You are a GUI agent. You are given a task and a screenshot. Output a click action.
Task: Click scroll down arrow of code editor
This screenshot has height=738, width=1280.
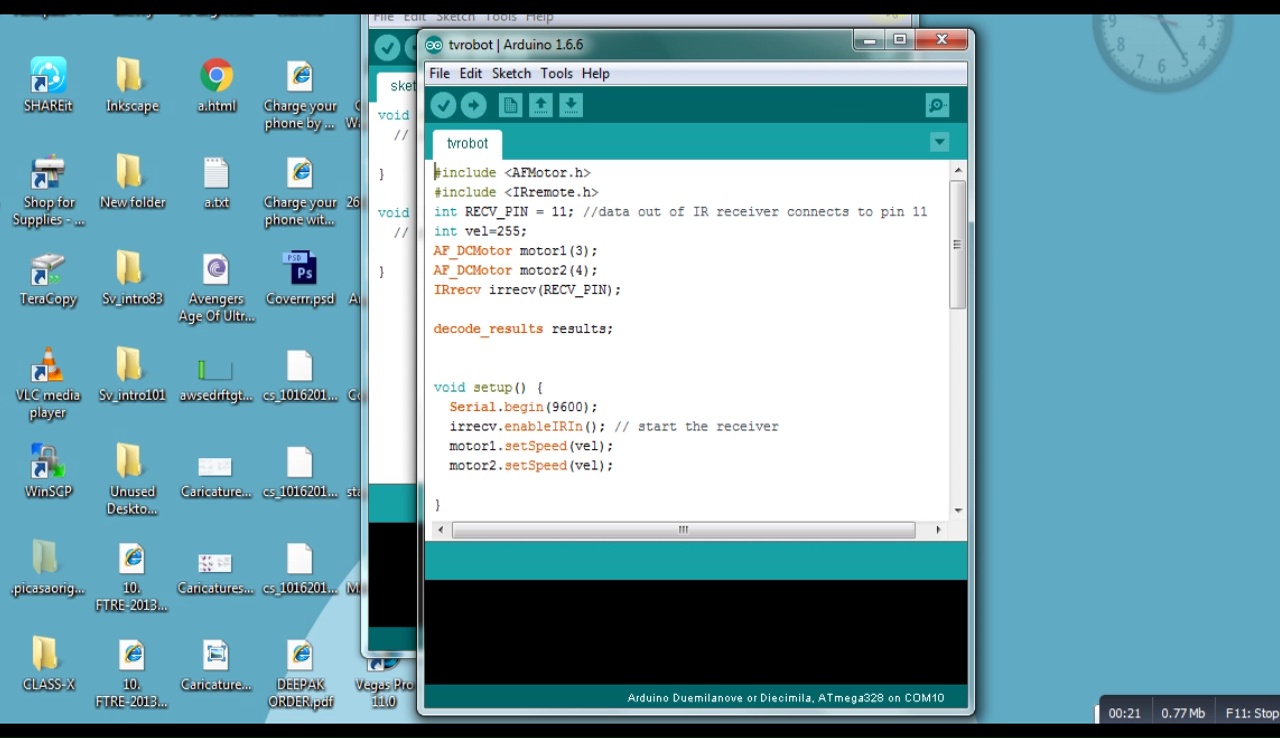click(x=958, y=510)
